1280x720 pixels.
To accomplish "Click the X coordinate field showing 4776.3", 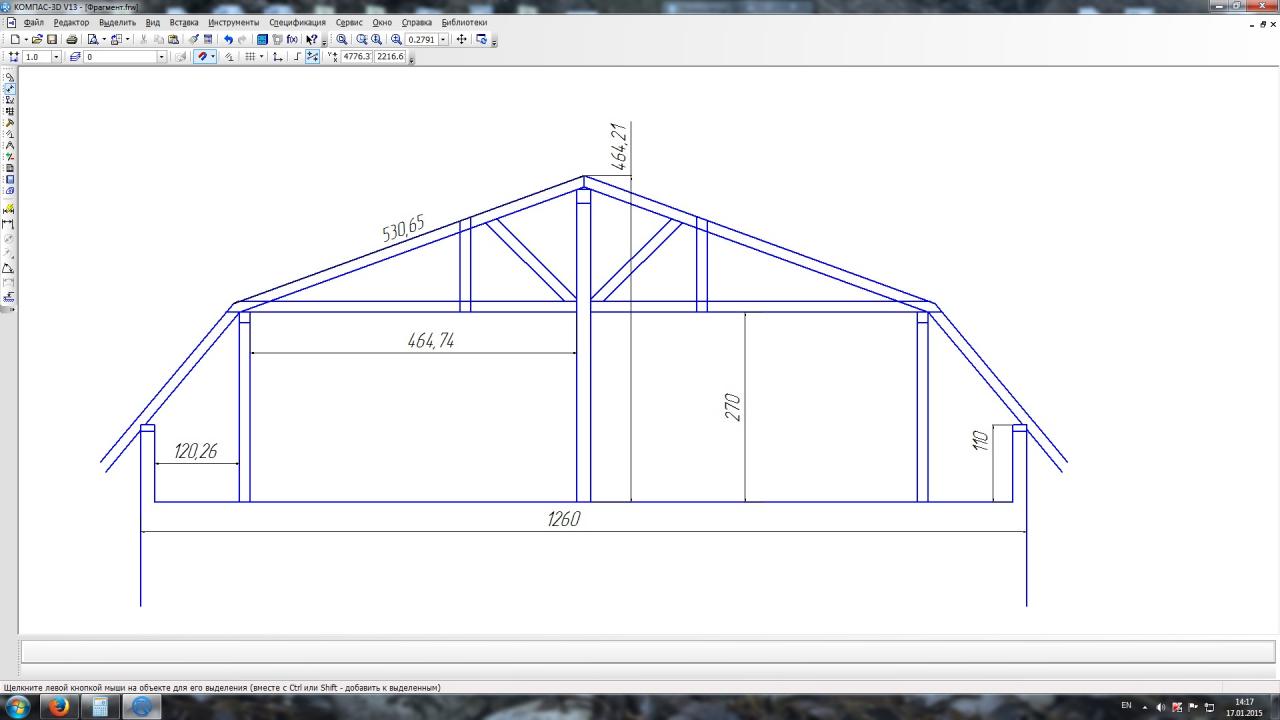I will [356, 57].
